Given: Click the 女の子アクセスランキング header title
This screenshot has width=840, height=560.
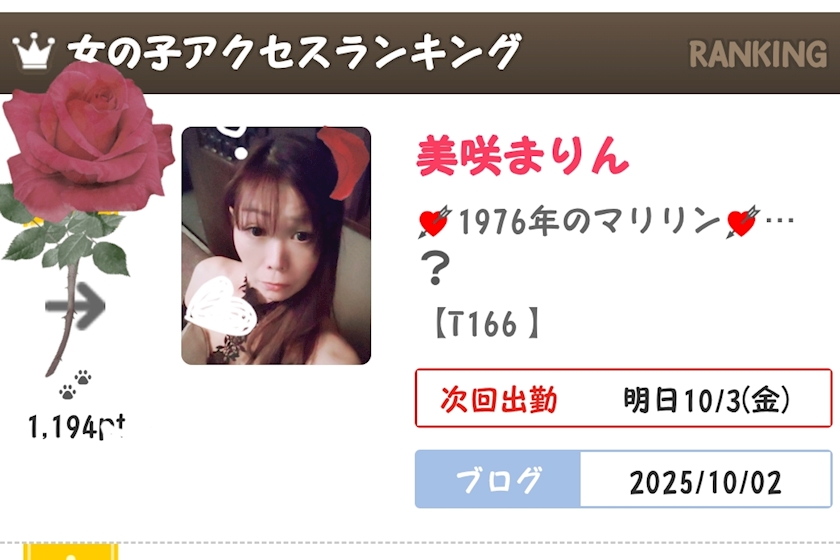Looking at the screenshot, I should (x=294, y=51).
